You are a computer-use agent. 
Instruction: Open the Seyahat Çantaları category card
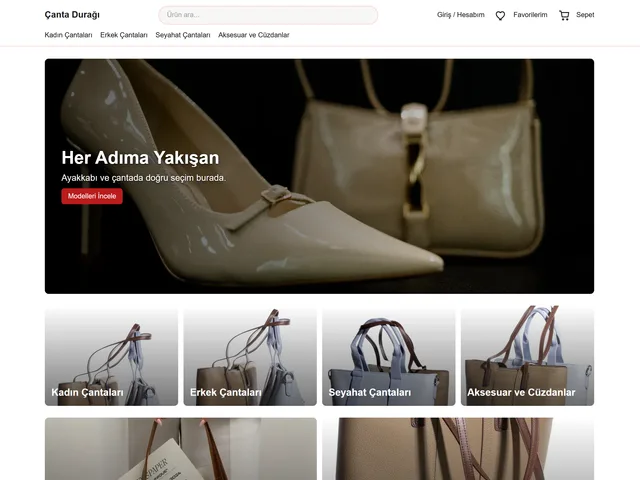click(389, 357)
